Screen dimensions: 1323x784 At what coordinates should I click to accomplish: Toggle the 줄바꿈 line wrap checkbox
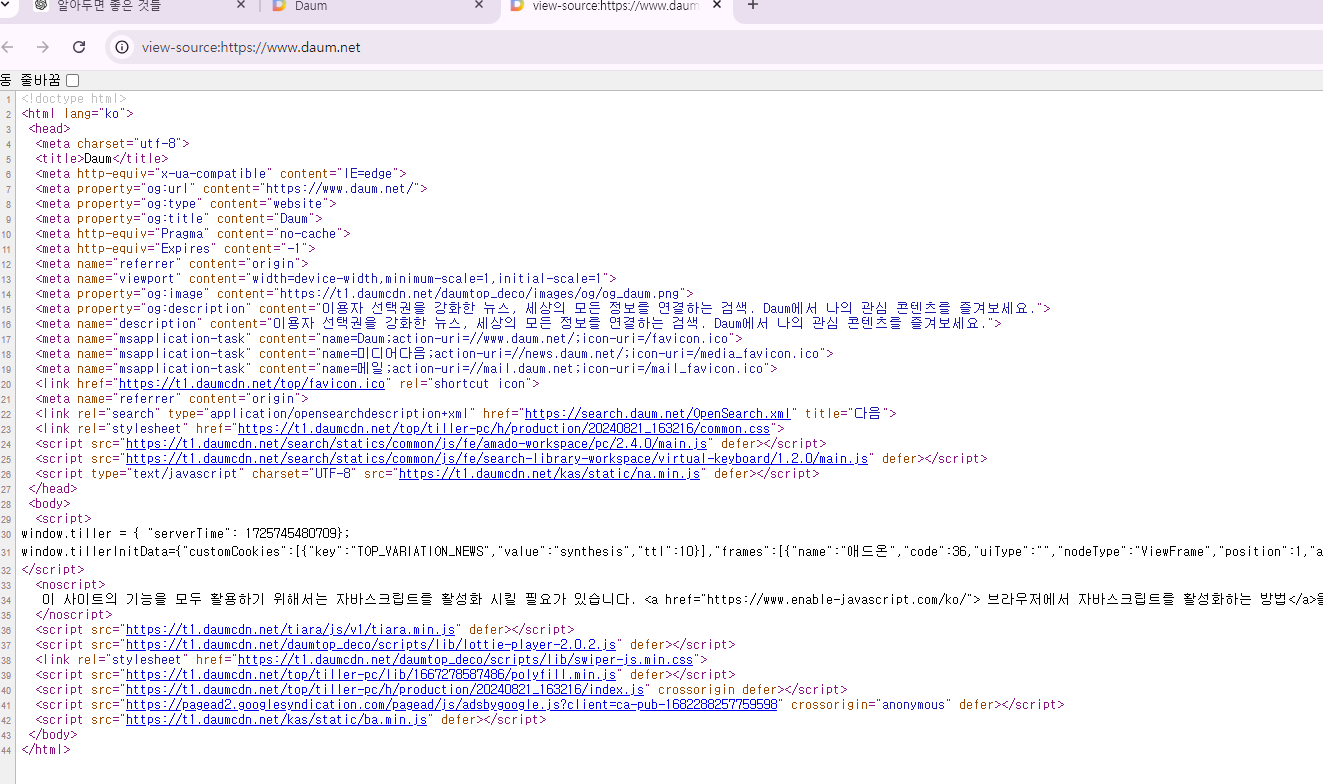[x=72, y=80]
